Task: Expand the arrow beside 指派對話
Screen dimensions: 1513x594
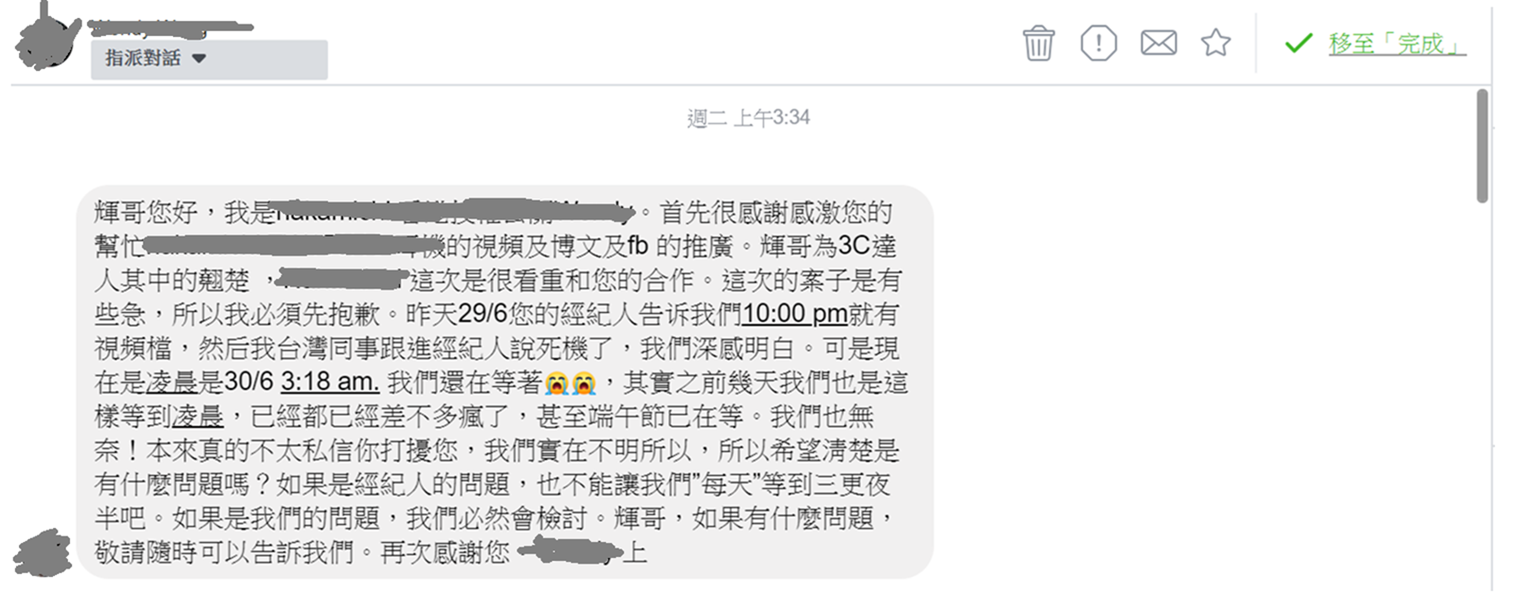Action: tap(198, 59)
